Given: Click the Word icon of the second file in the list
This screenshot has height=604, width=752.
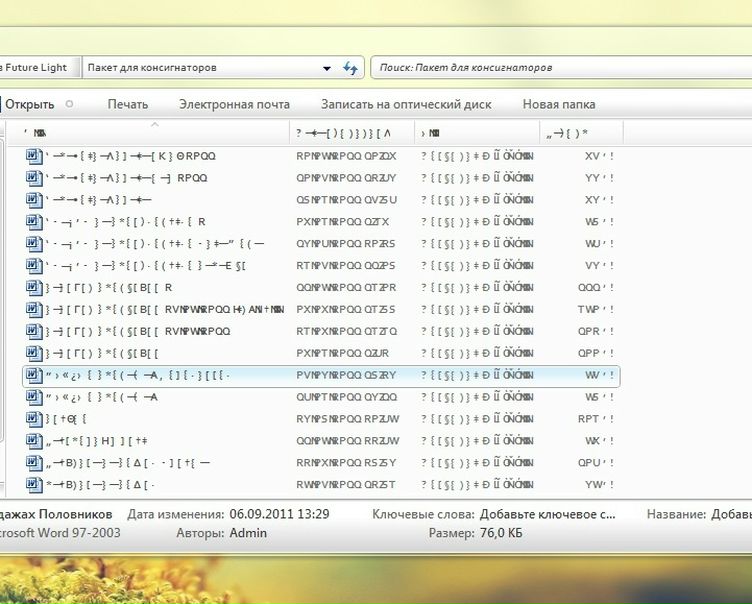Looking at the screenshot, I should coord(31,178).
